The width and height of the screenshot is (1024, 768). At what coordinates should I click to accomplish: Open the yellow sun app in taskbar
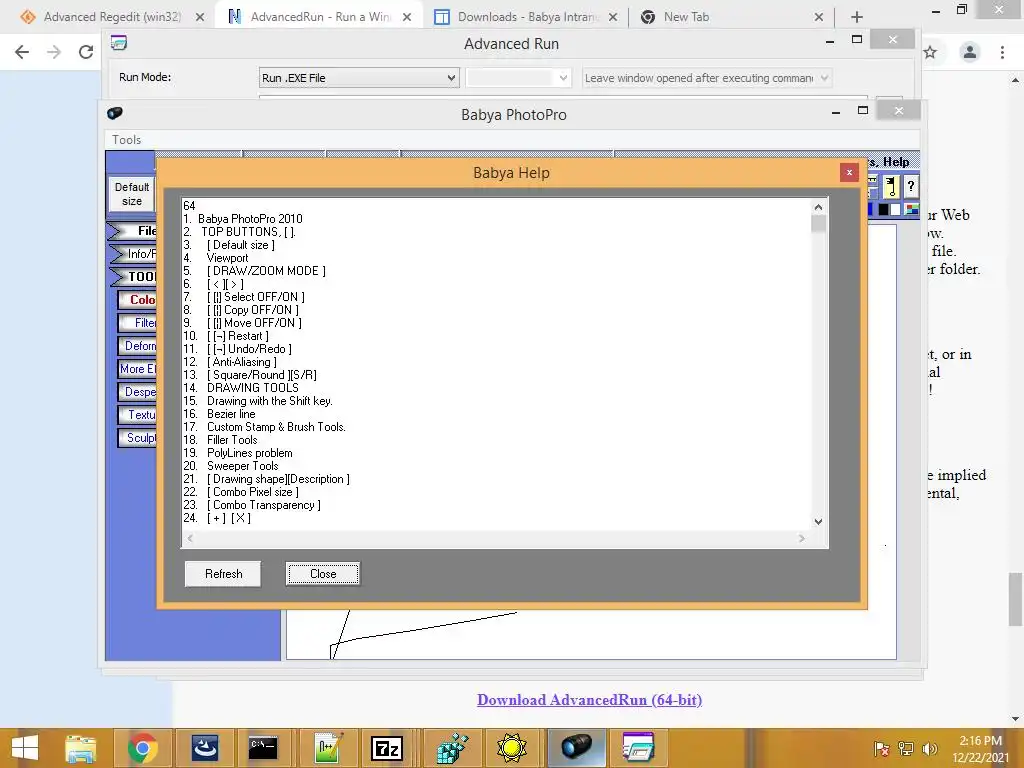point(511,748)
